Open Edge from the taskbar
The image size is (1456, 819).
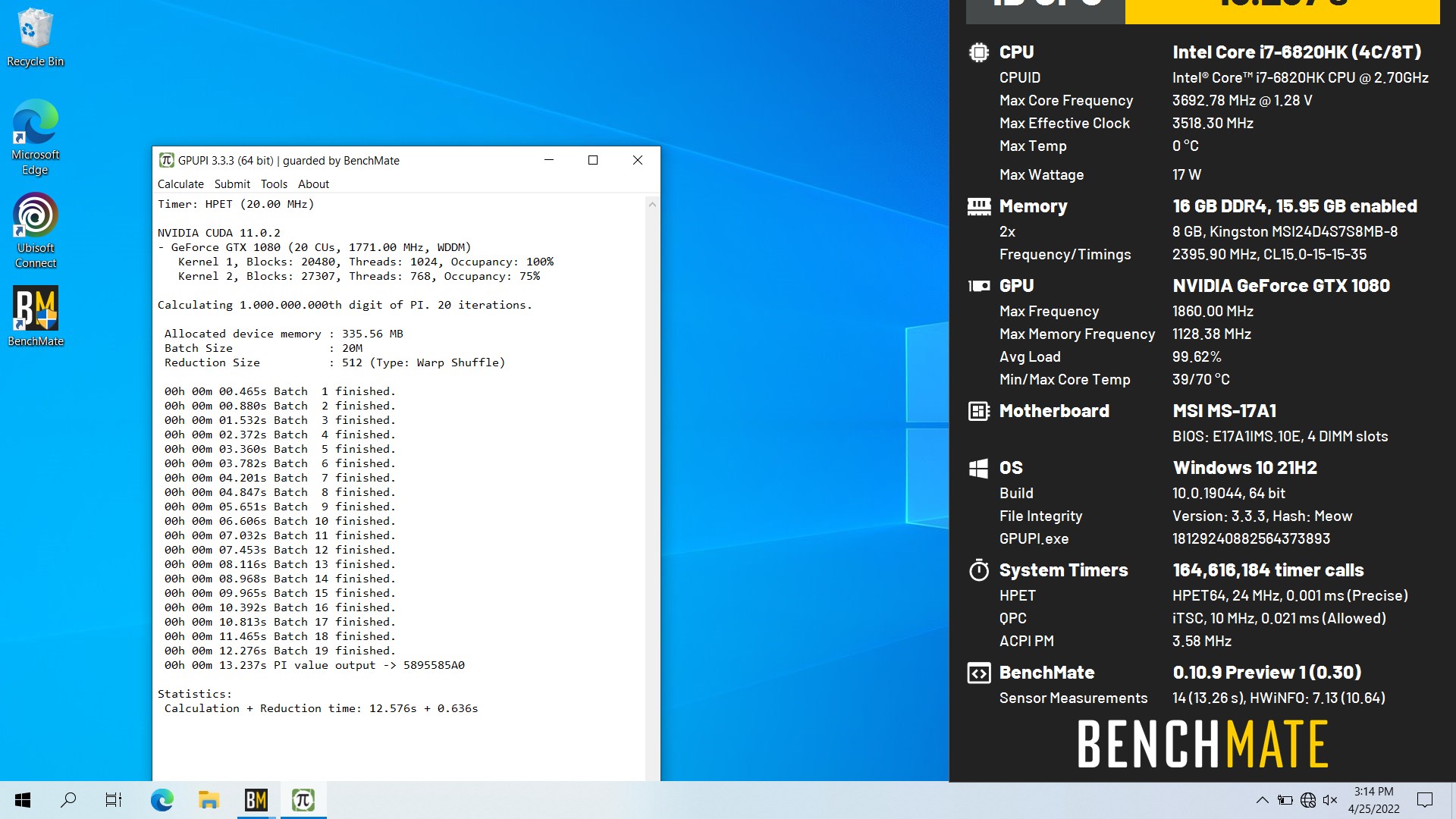click(x=162, y=800)
